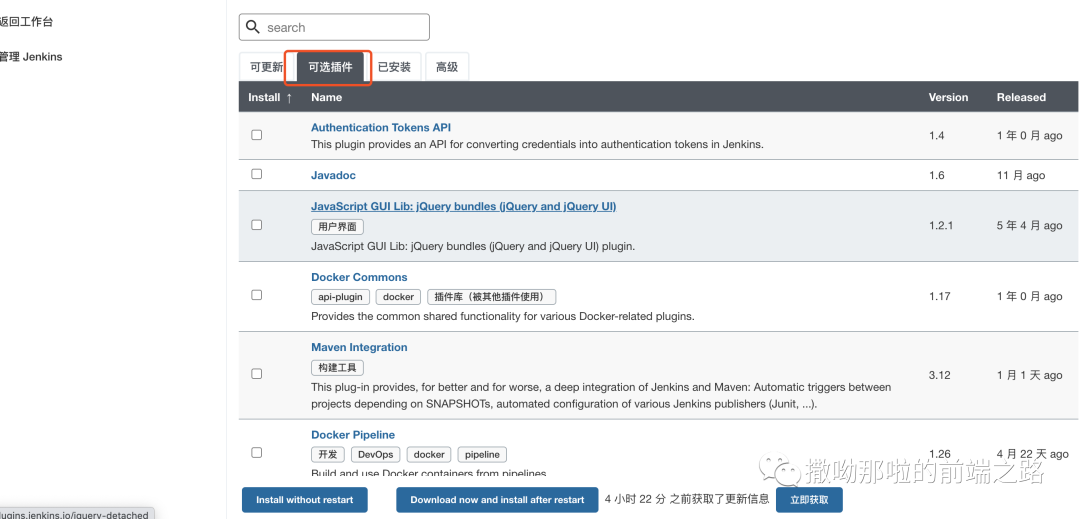This screenshot has height=519, width=1080.
Task: Check the Maven Integration checkbox
Action: [x=257, y=374]
